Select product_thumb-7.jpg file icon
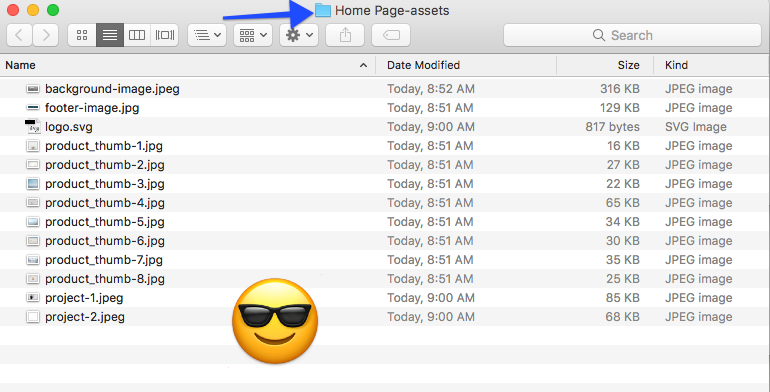The width and height of the screenshot is (770, 392). (x=33, y=260)
